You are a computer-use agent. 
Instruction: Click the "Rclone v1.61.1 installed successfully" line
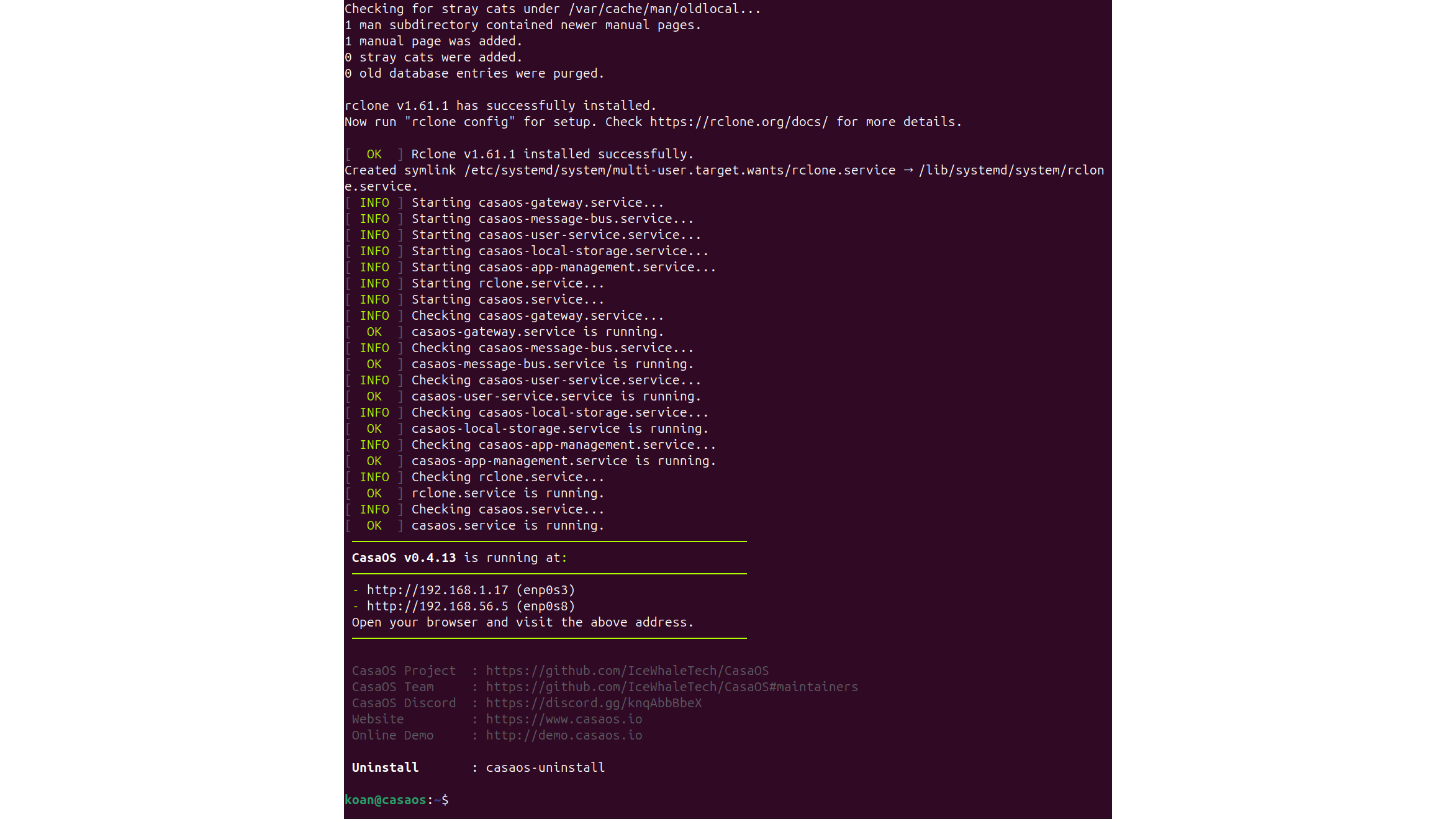pos(551,154)
